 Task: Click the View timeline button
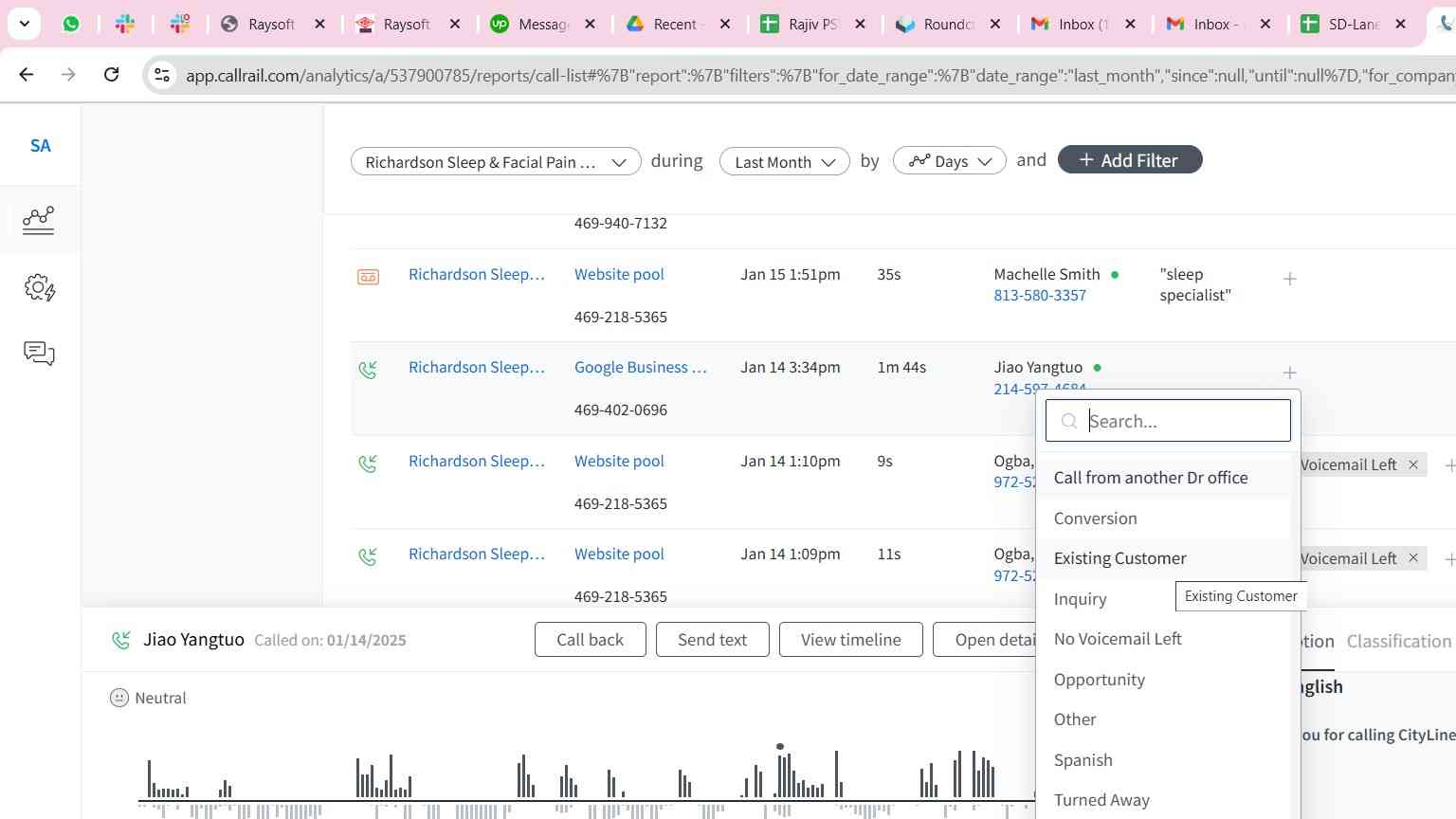pyautogui.click(x=851, y=640)
